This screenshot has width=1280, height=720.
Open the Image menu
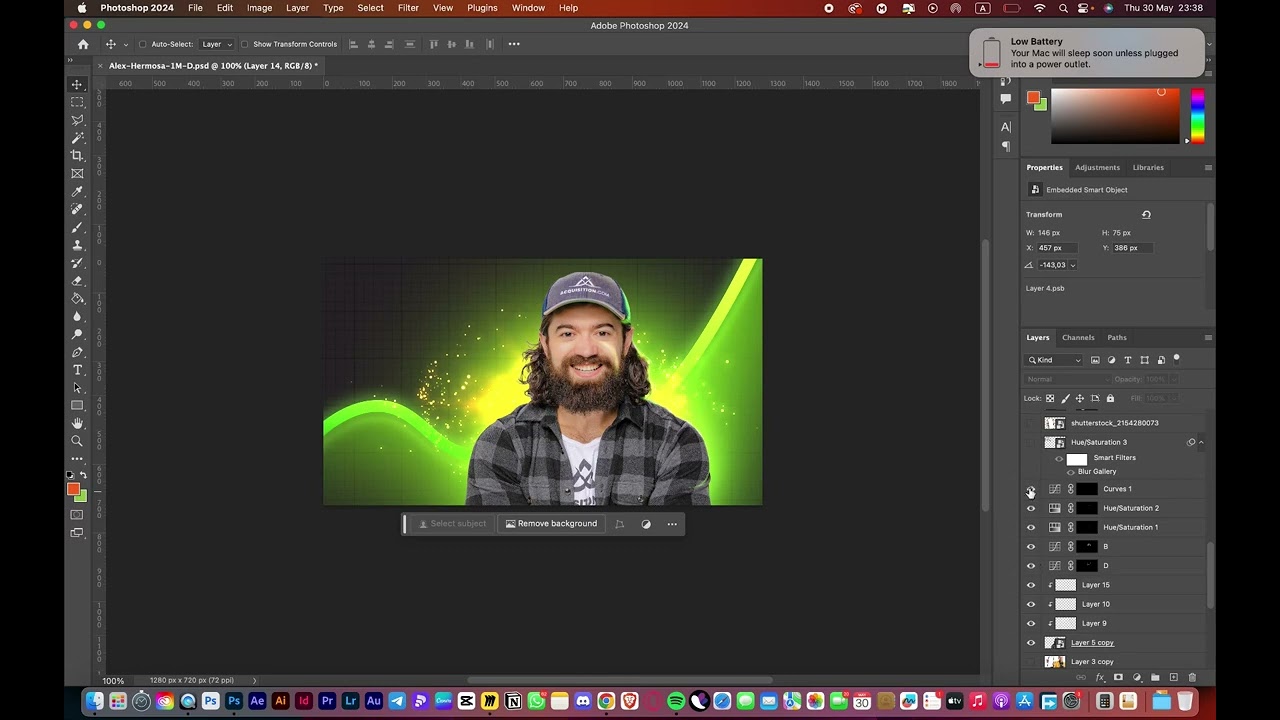click(x=259, y=8)
